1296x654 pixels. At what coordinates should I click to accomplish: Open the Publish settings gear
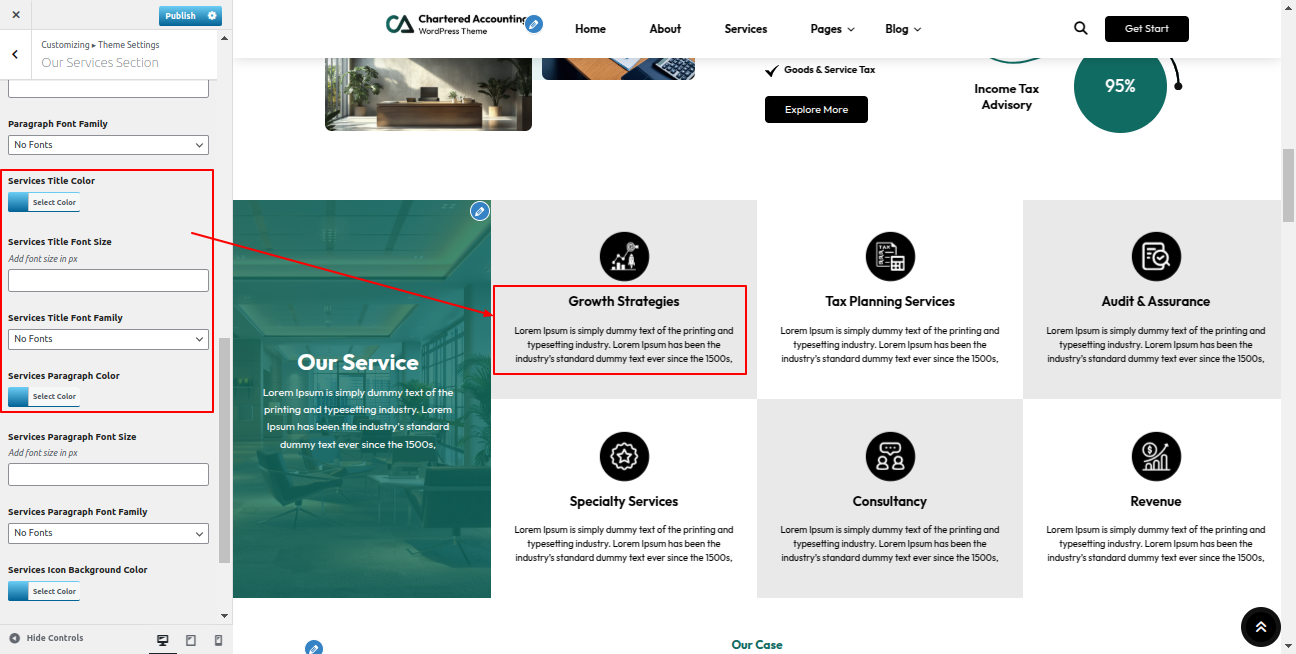[x=212, y=16]
